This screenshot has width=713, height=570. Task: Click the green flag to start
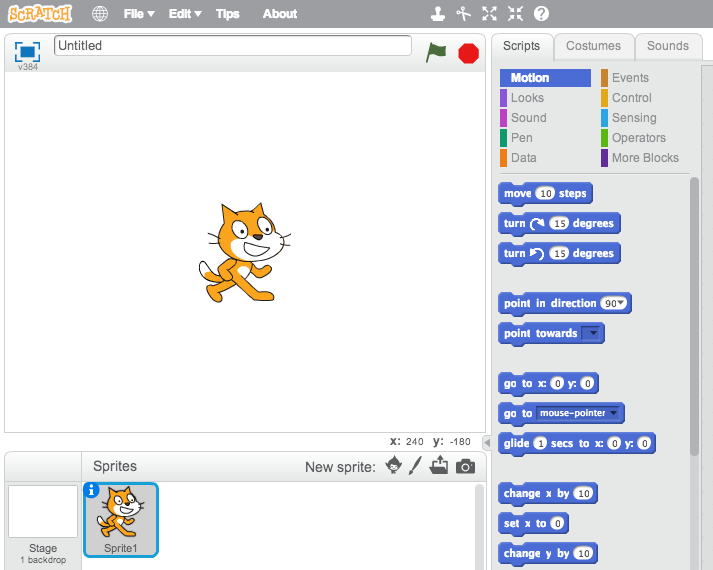pyautogui.click(x=436, y=52)
